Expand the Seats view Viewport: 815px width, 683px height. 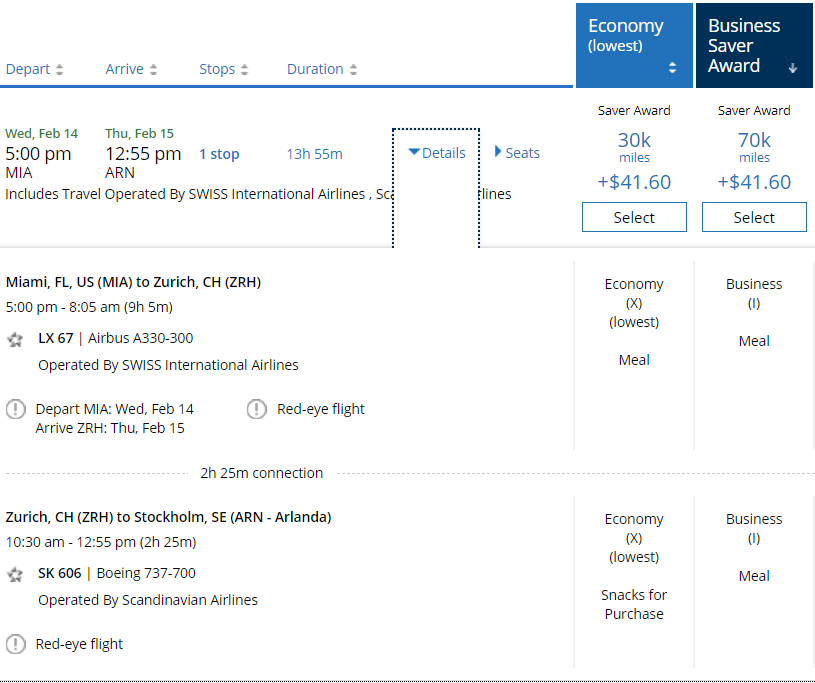(x=517, y=153)
